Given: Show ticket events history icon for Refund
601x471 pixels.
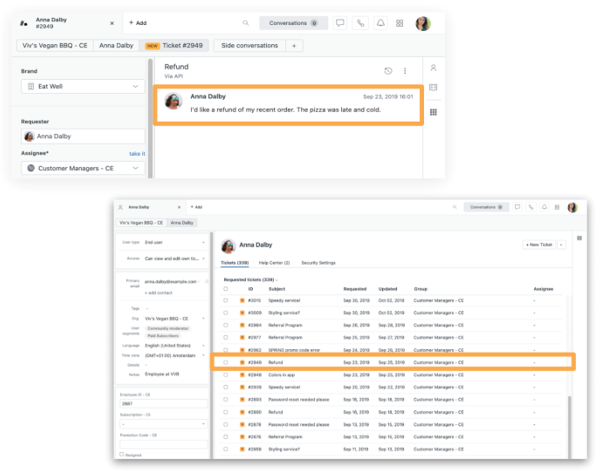Looking at the screenshot, I should click(x=388, y=71).
